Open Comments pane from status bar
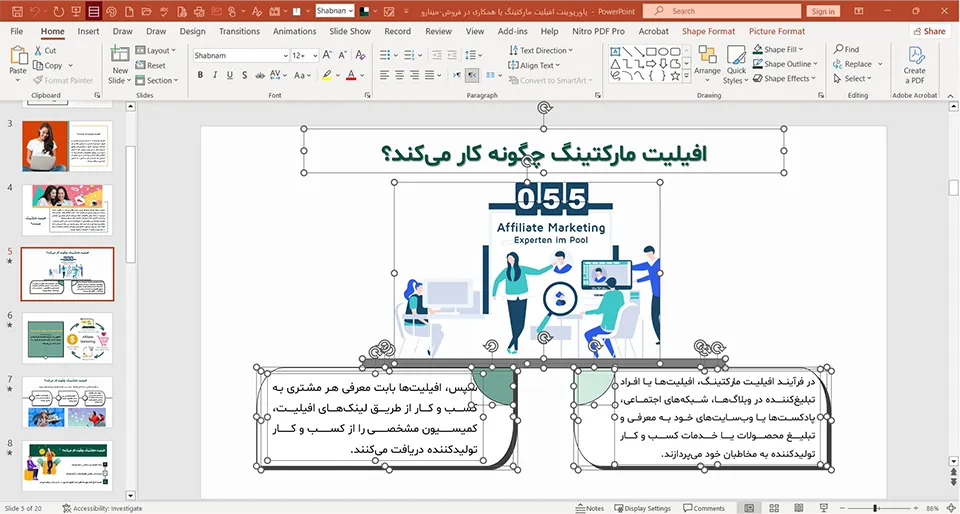This screenshot has height=514, width=960. (704, 508)
